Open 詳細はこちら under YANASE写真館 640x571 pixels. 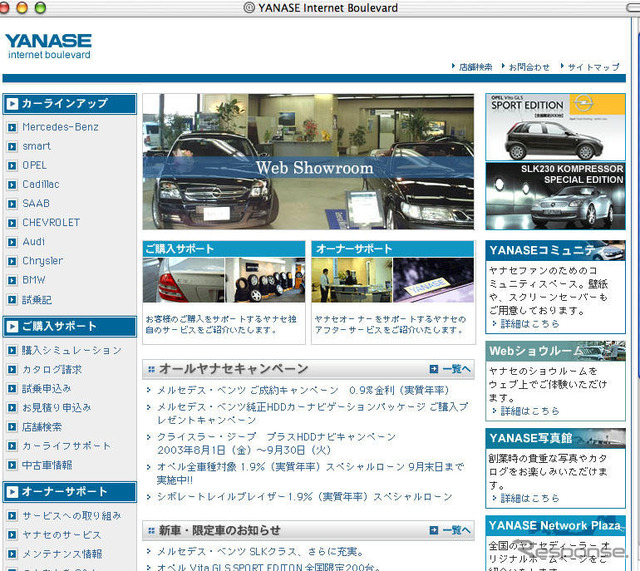click(x=530, y=498)
